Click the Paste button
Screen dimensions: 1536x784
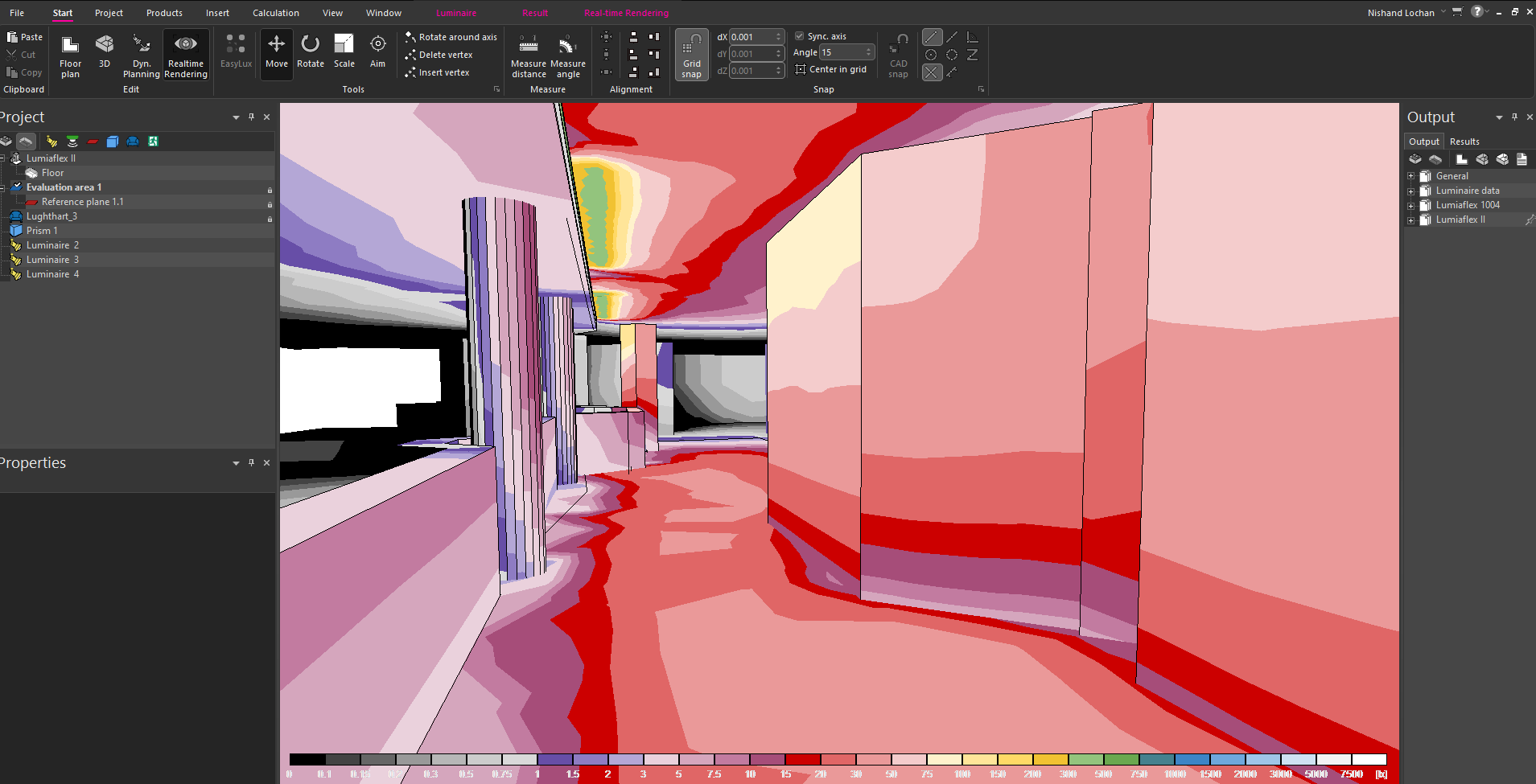pos(24,37)
